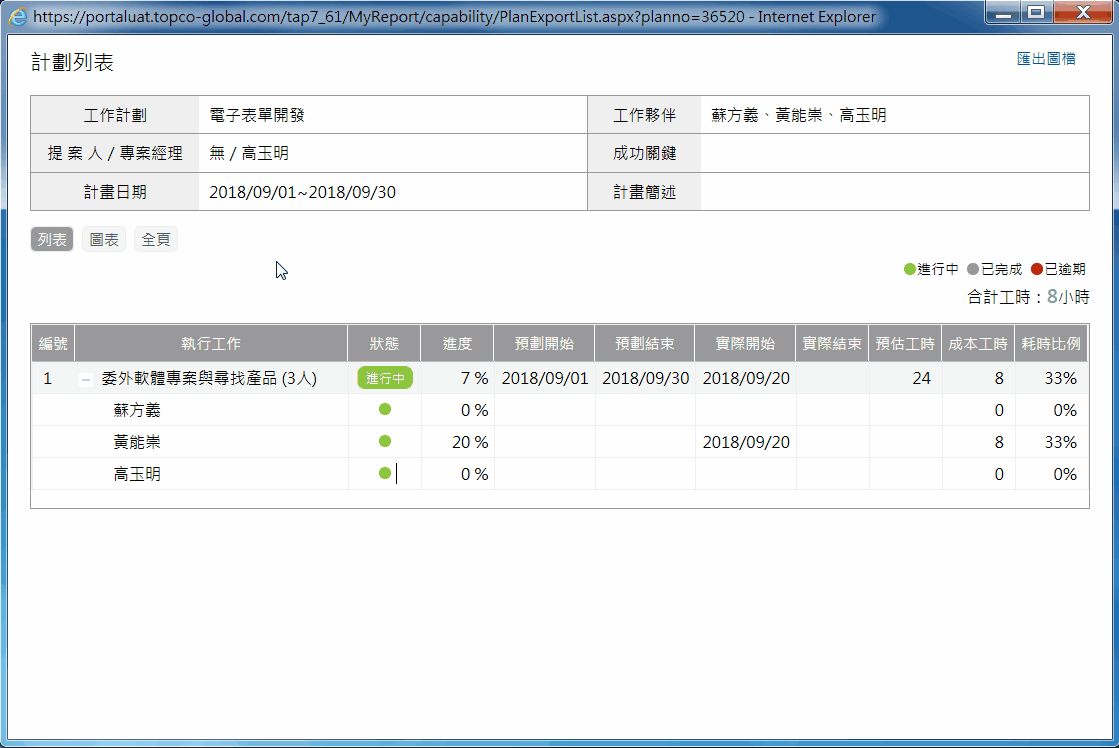Click the 執行工作 column header

[211, 343]
